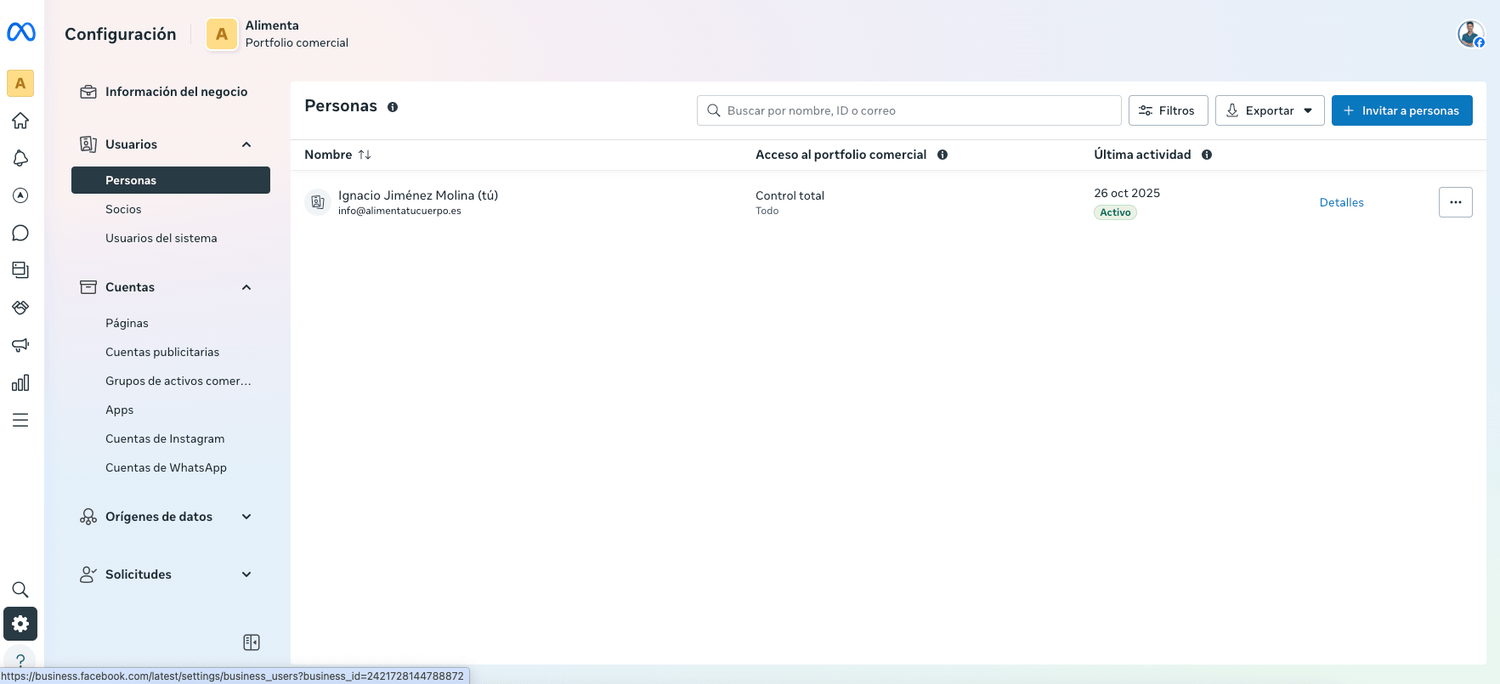Open the content pages icon in rail

point(20,270)
